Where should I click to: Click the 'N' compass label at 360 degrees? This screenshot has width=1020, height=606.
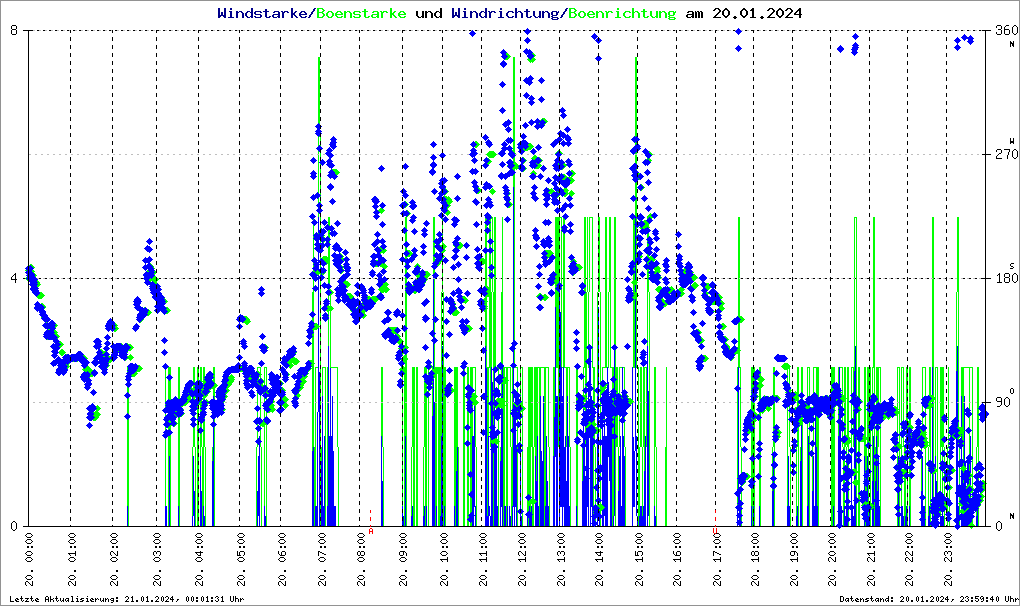pyautogui.click(x=1012, y=43)
